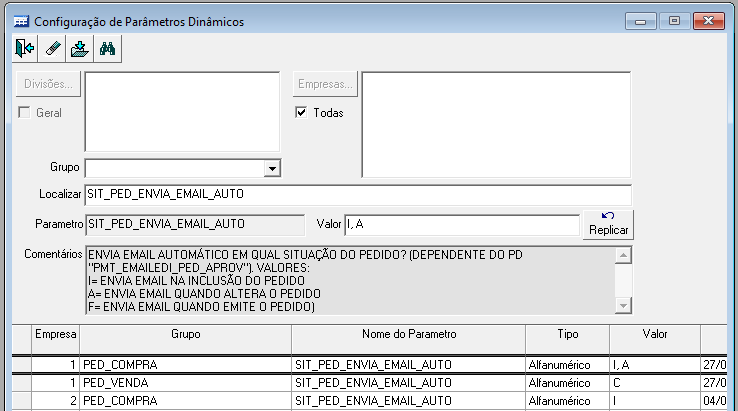Viewport: 738px width, 411px height.
Task: Close the Configuração de Parâmetros Dinâmicos window
Action: click(x=708, y=22)
